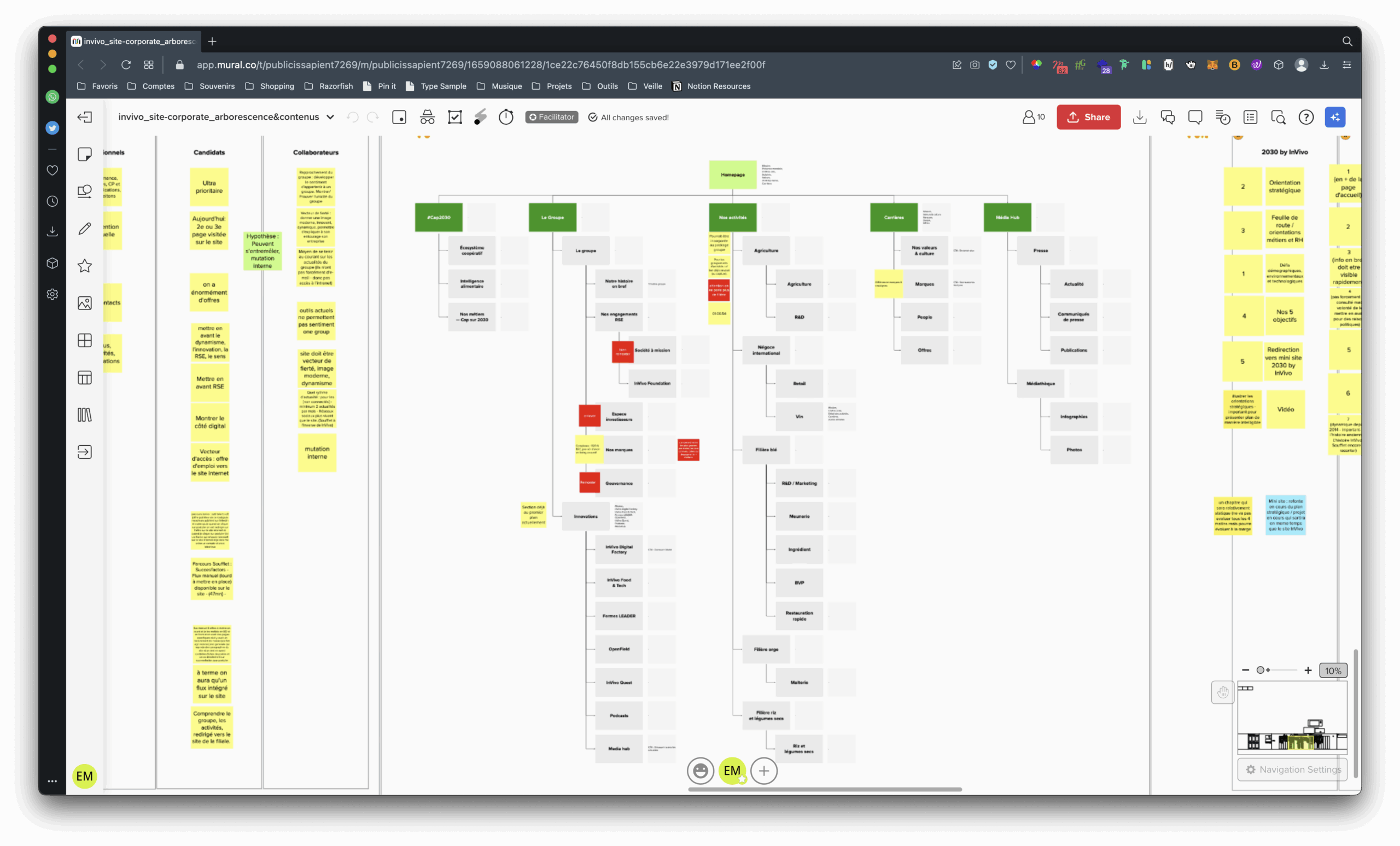1400x846 pixels.
Task: Select the sticky note tool
Action: pos(85,155)
